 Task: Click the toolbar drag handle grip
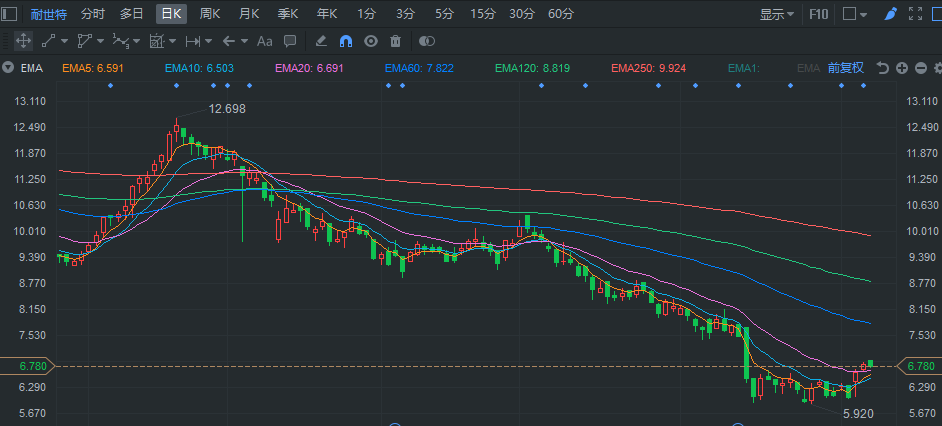5,41
